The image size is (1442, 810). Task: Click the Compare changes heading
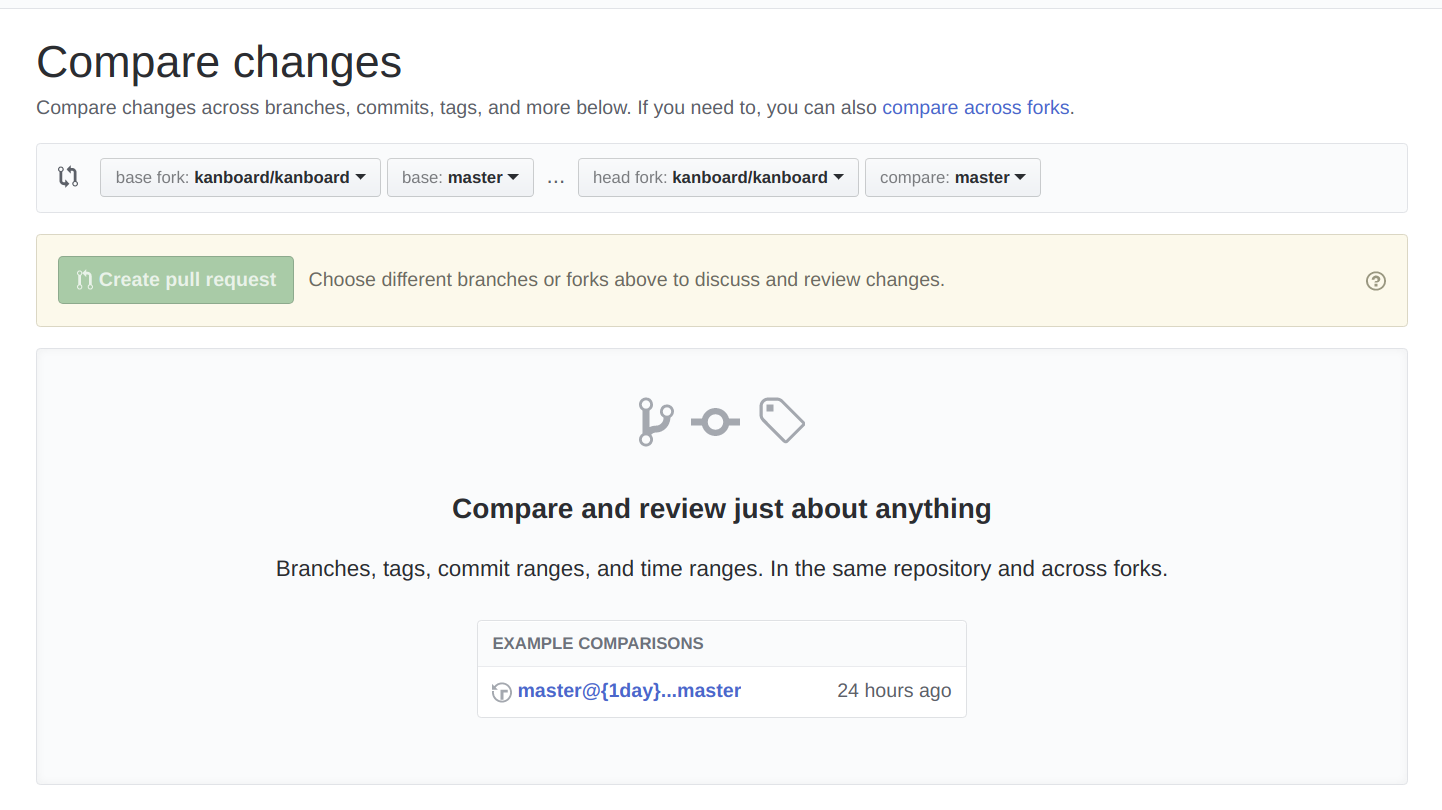click(219, 62)
